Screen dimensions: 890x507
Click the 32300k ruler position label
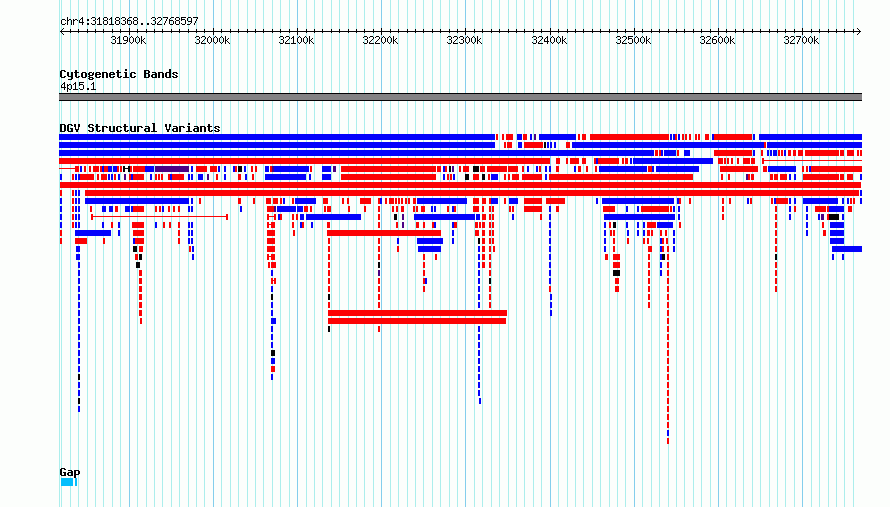tap(464, 40)
